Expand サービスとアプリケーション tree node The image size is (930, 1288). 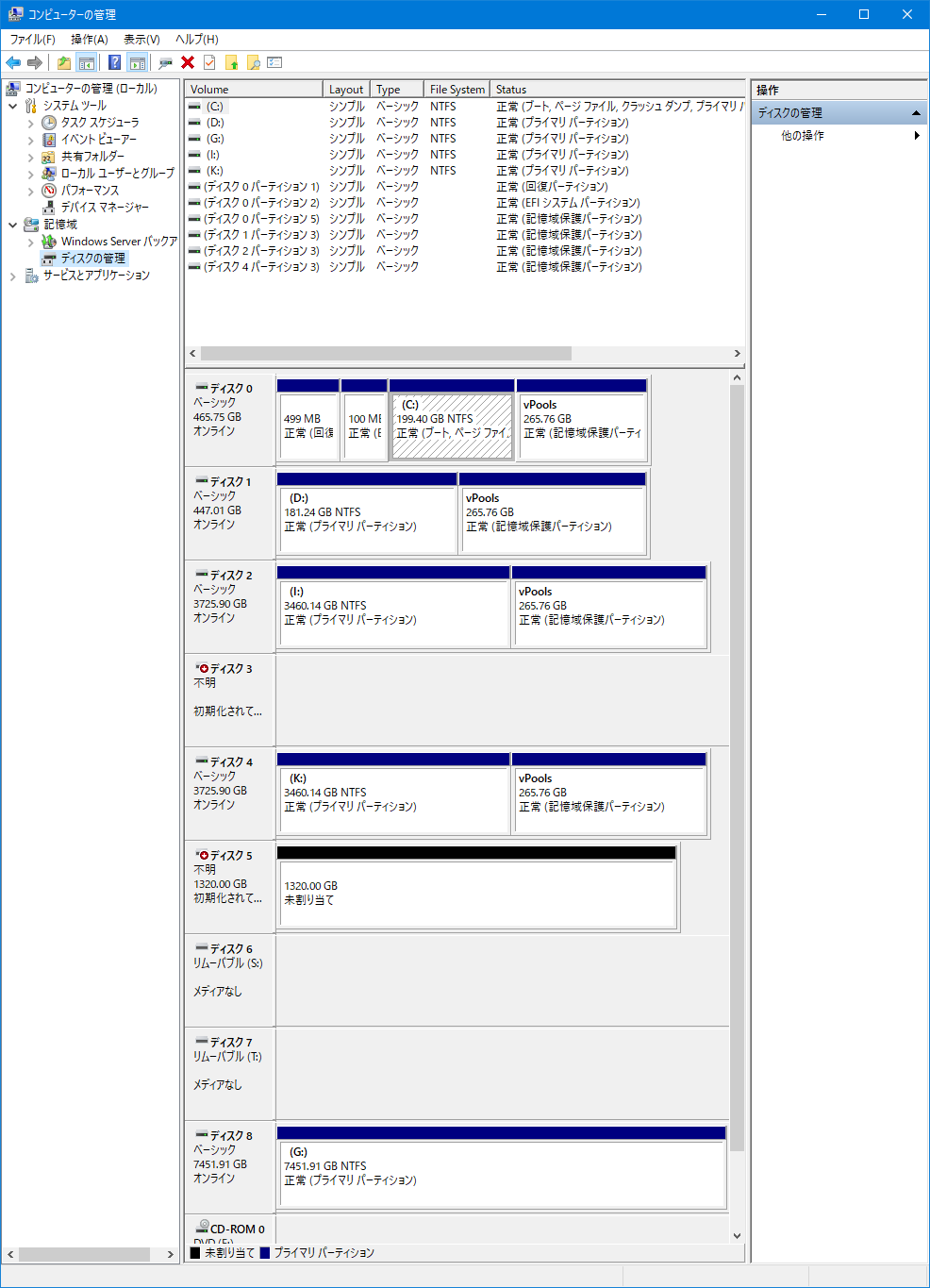tap(13, 276)
